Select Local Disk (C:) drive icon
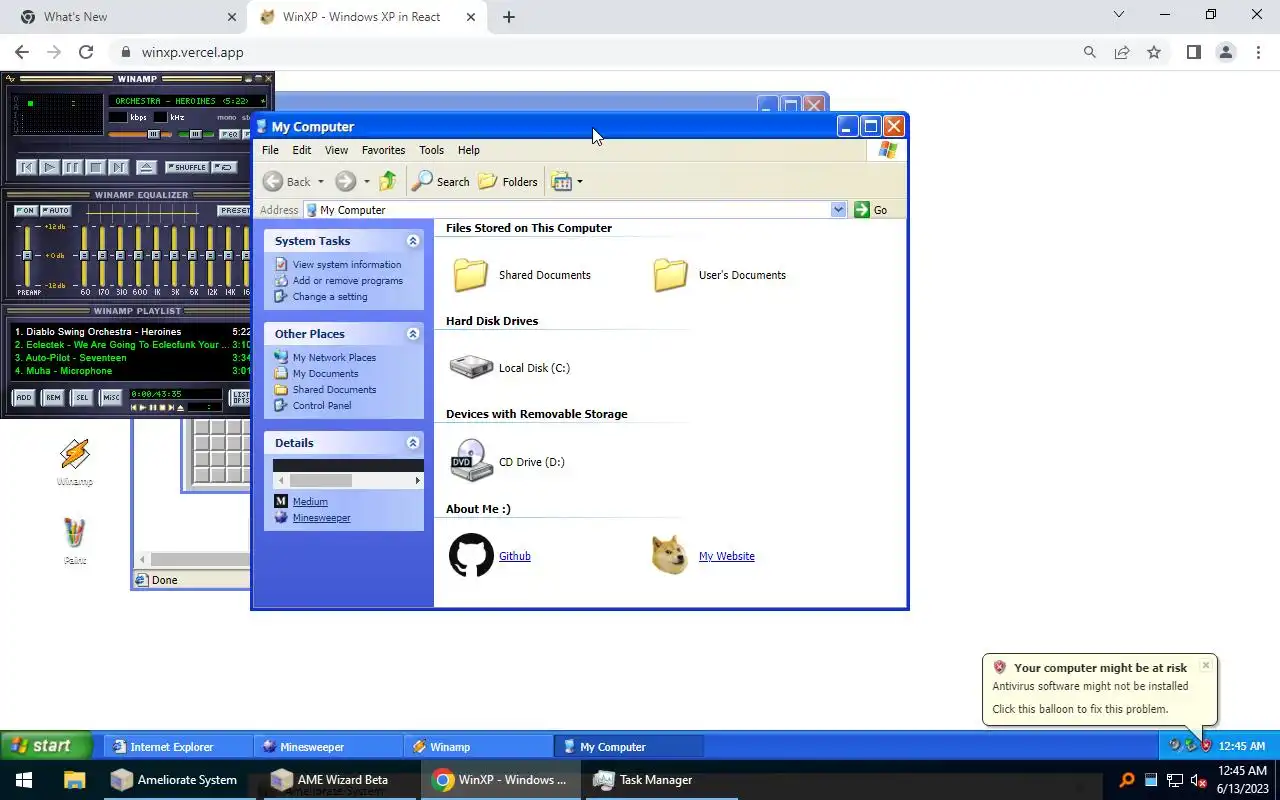This screenshot has width=1280, height=800. coord(470,367)
